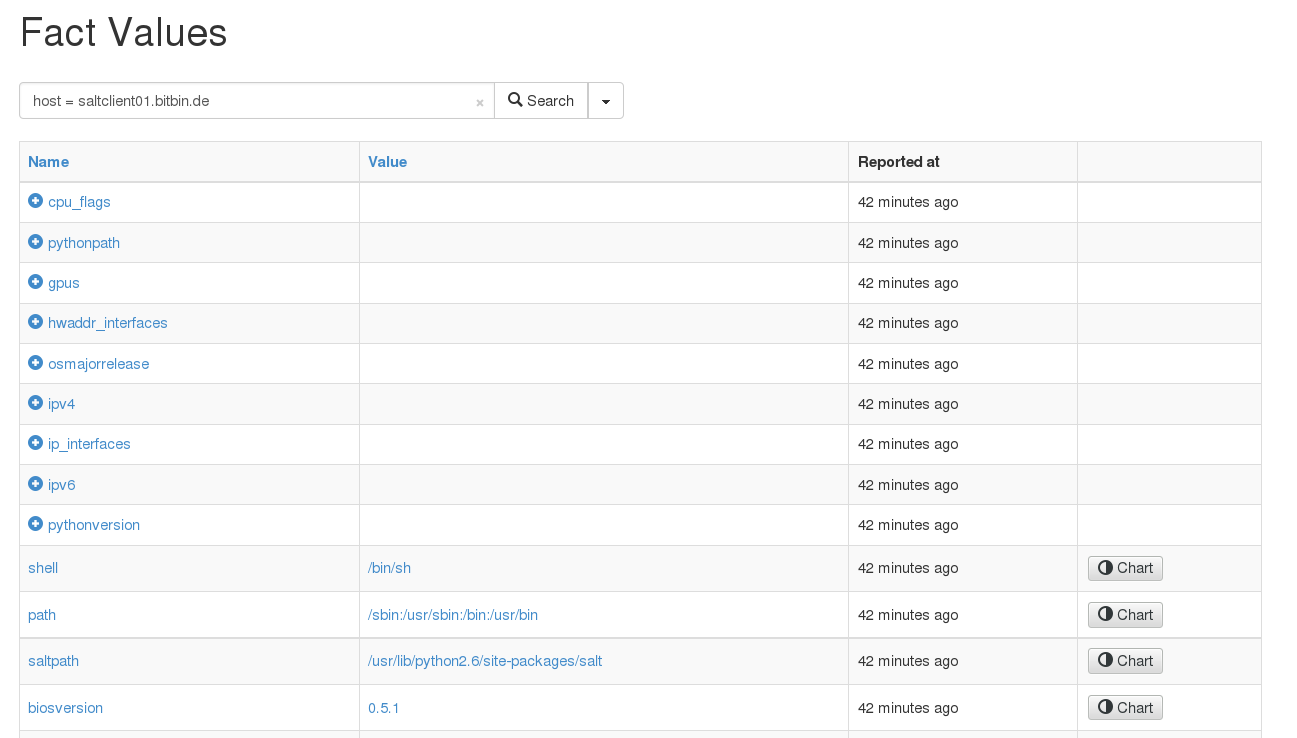Sort table by Value column header
1297x738 pixels.
pos(387,162)
